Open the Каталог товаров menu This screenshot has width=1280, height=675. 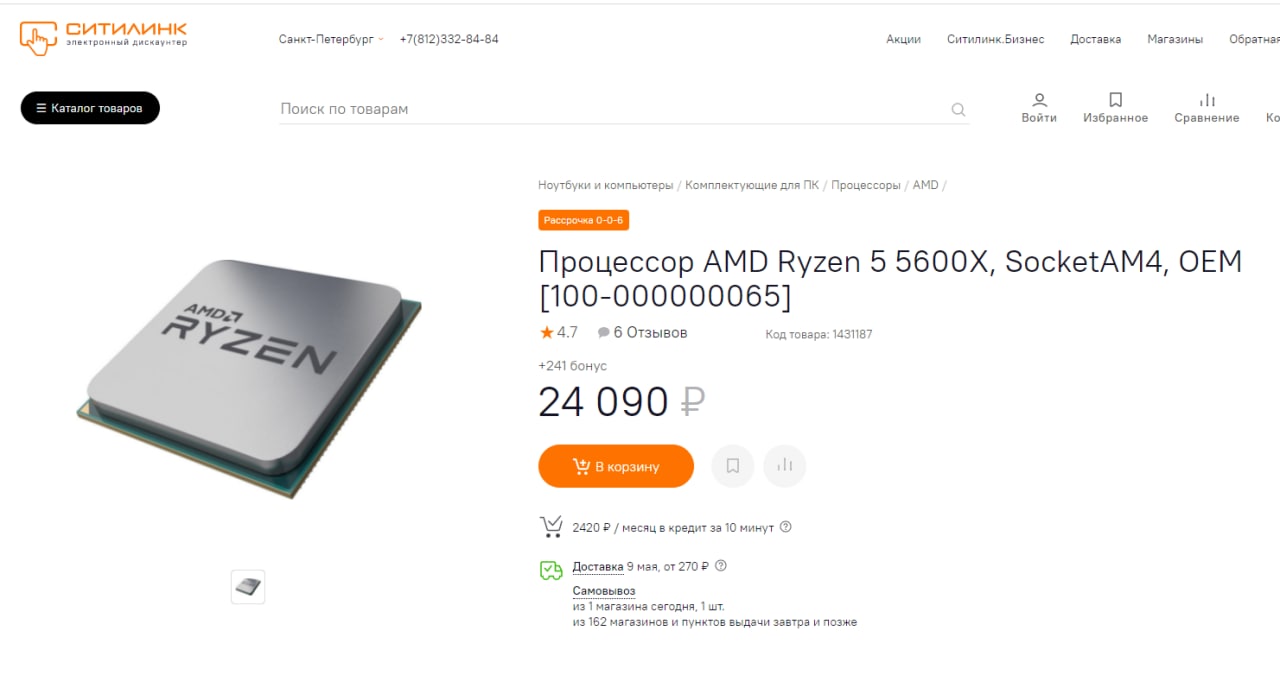pos(90,108)
